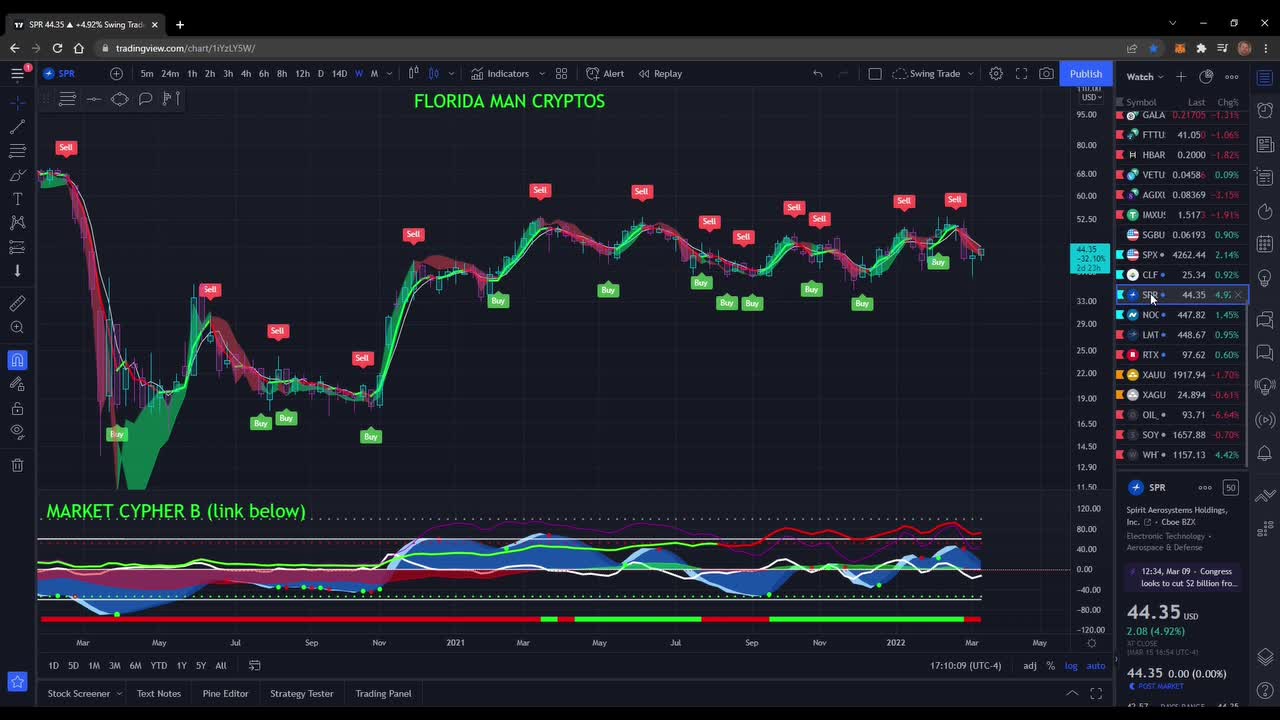Set chart range to 1D

(x=54, y=665)
